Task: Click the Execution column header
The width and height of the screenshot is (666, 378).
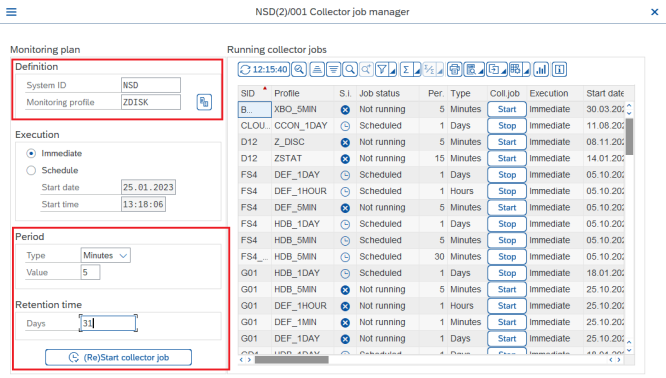Action: click(555, 93)
